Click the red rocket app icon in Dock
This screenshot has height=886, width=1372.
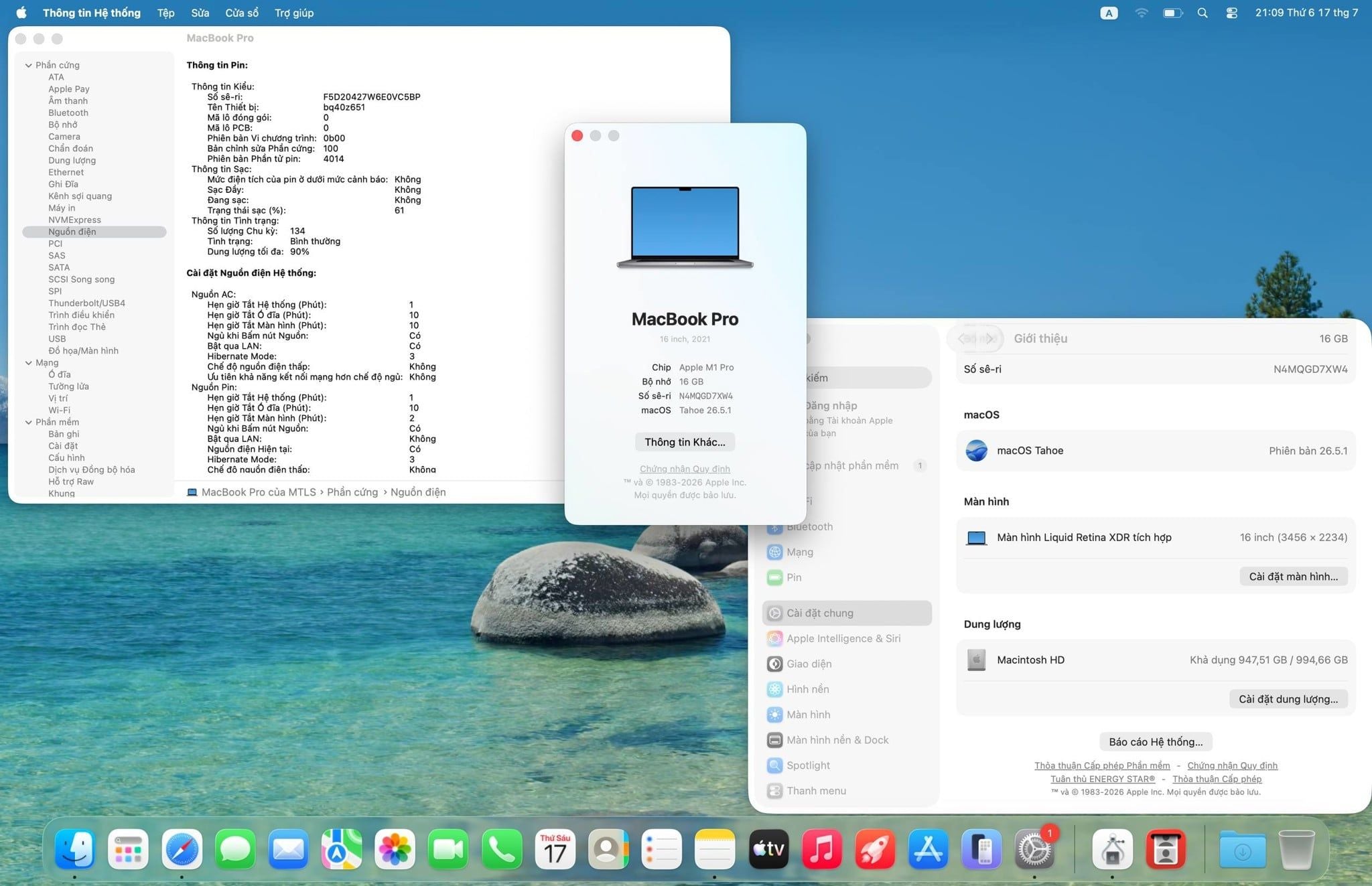point(875,849)
